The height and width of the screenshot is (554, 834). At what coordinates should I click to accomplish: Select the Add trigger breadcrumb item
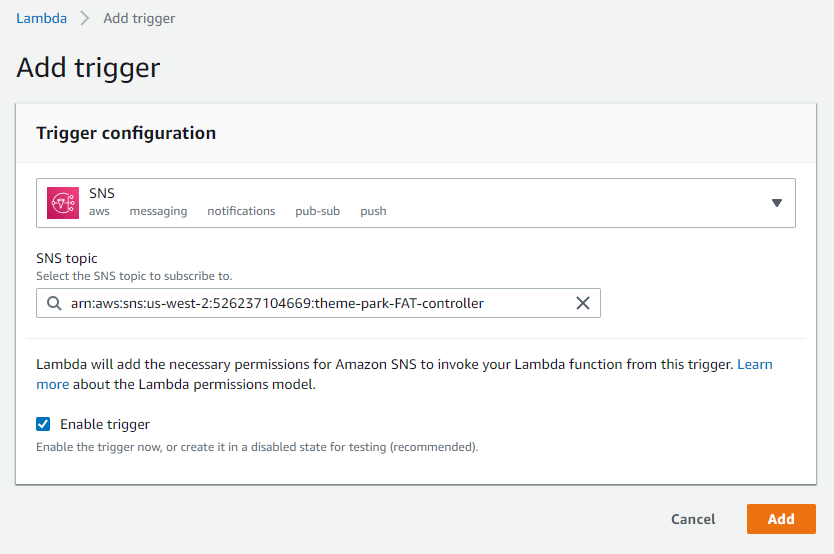pyautogui.click(x=139, y=19)
